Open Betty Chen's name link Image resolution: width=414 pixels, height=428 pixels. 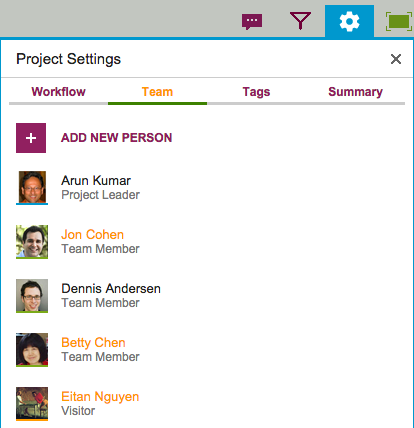93,343
